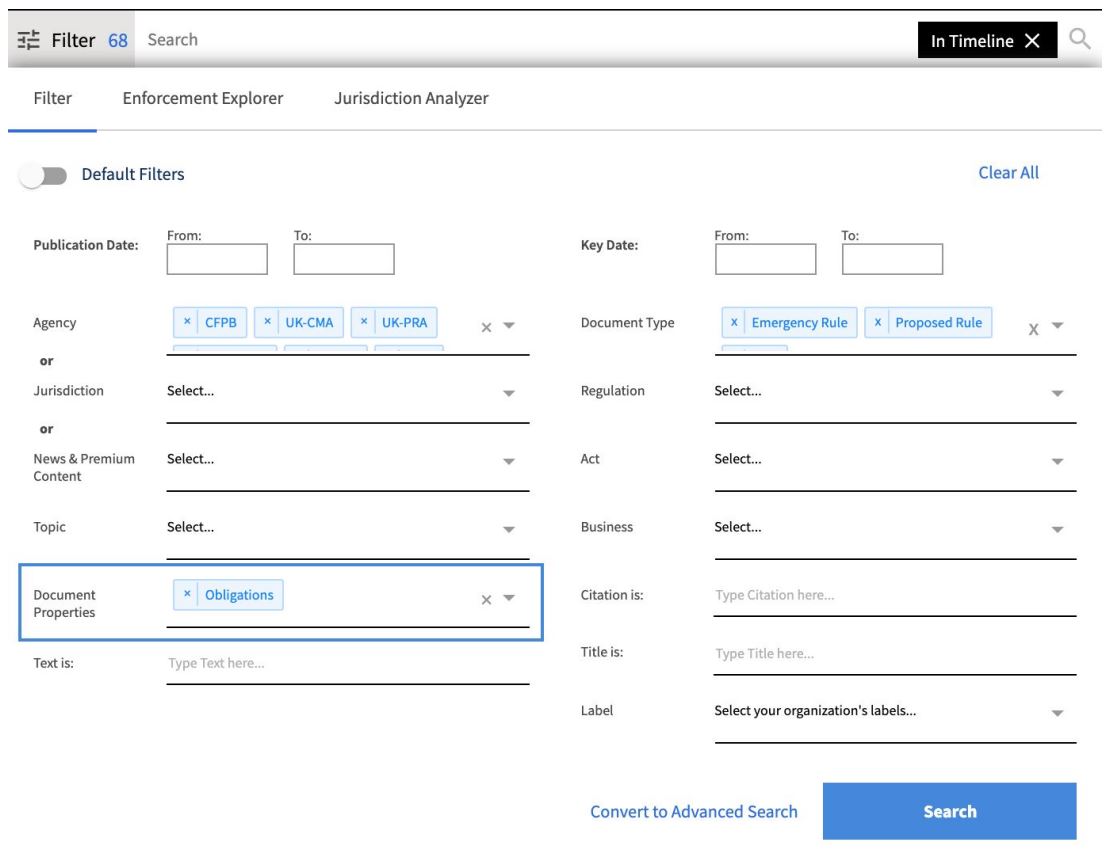
Task: Open the News & Premium Content dropdown
Action: point(509,461)
